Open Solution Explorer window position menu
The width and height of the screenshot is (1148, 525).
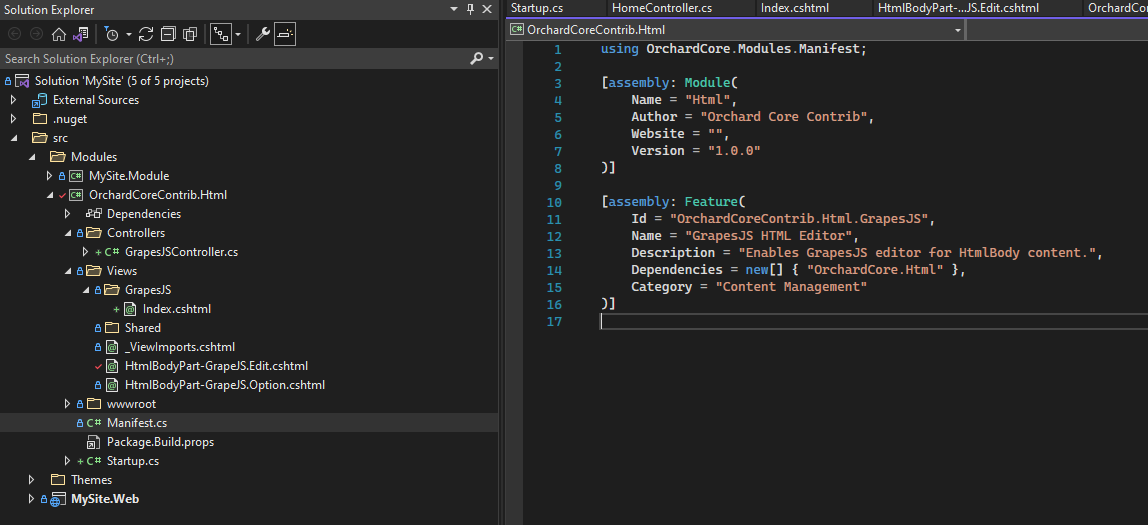click(455, 10)
